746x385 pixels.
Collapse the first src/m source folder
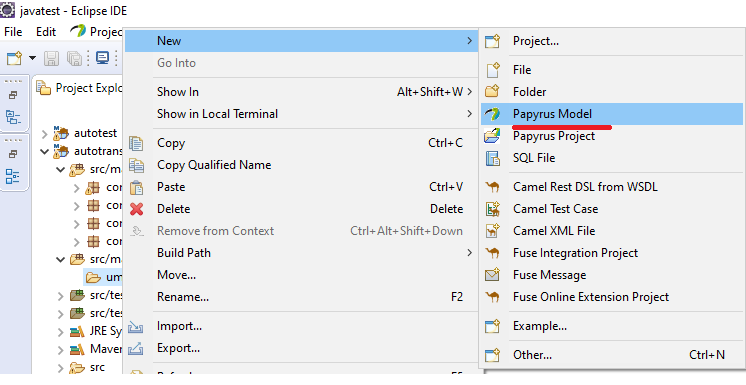(60, 169)
